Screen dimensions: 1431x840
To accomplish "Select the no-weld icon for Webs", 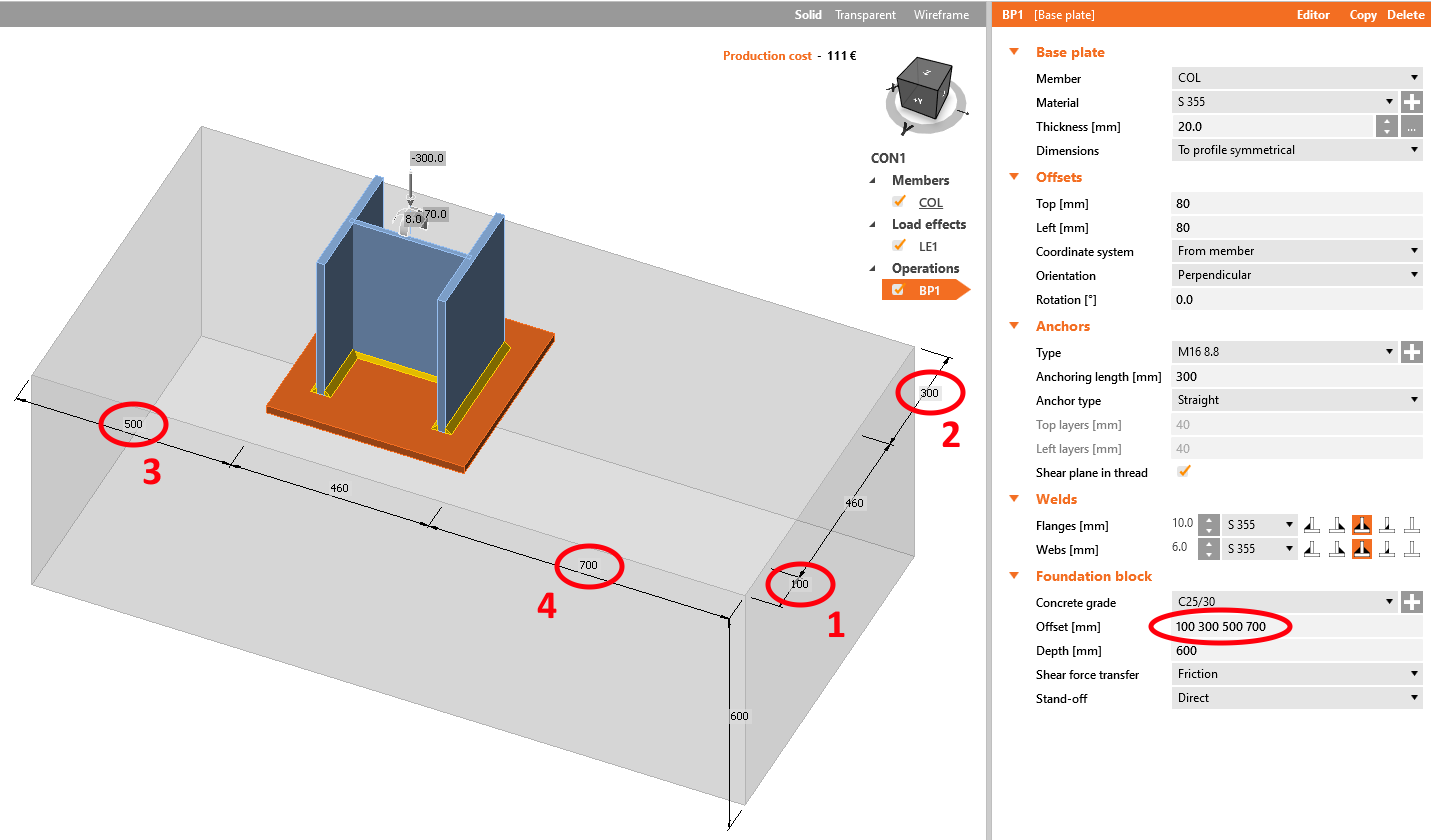I will click(x=1412, y=548).
